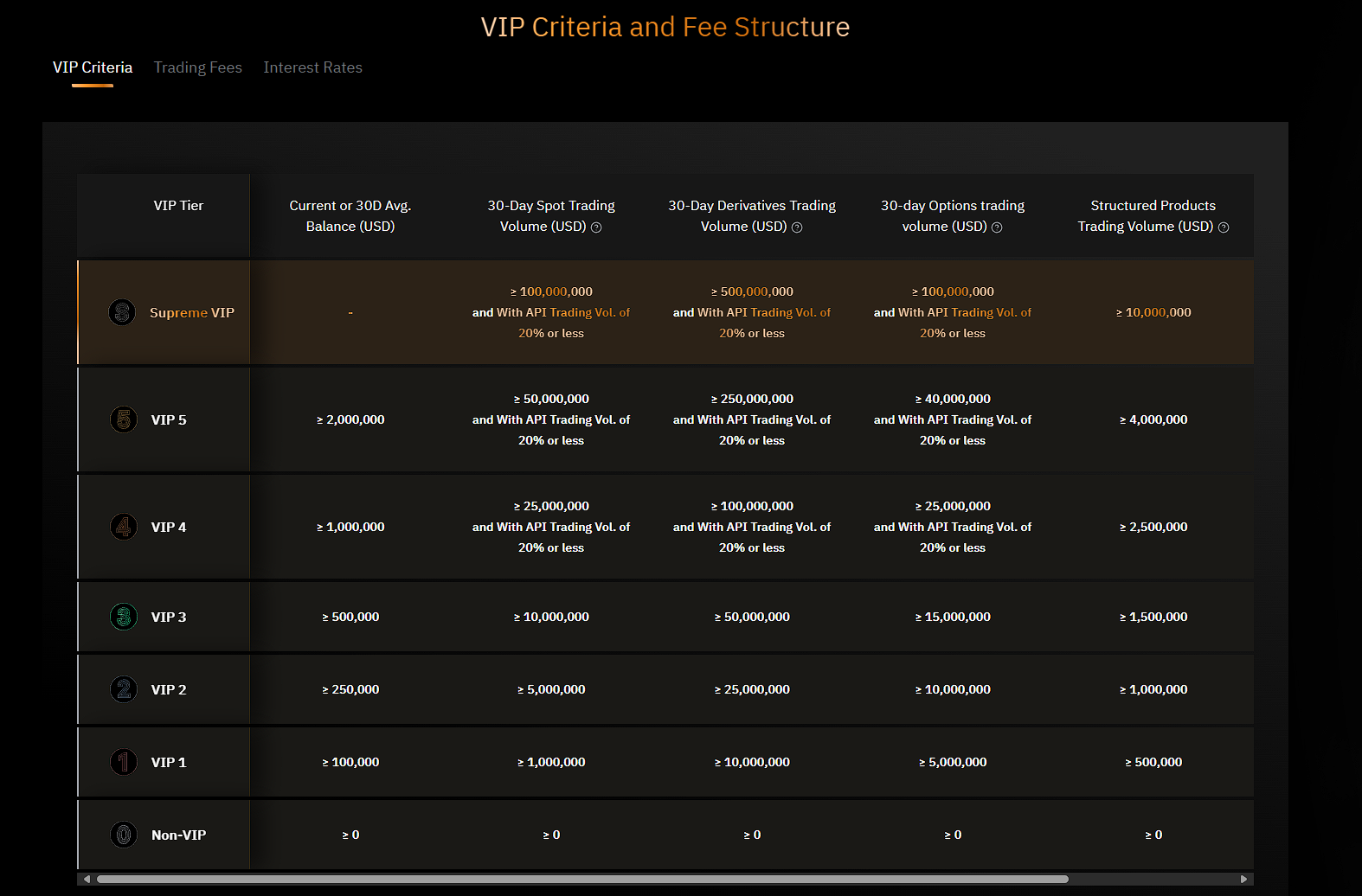The width and height of the screenshot is (1362, 896).
Task: Open the Interest Rates tab
Action: [x=312, y=67]
